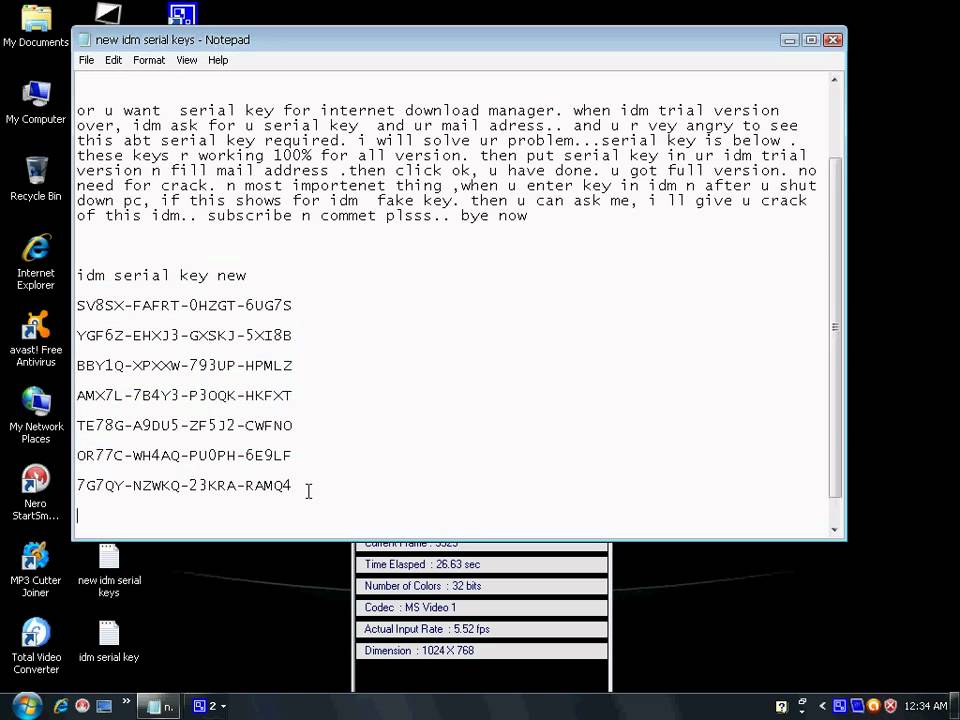This screenshot has width=960, height=720.
Task: Select the Recycle Bin icon
Action: 36,178
